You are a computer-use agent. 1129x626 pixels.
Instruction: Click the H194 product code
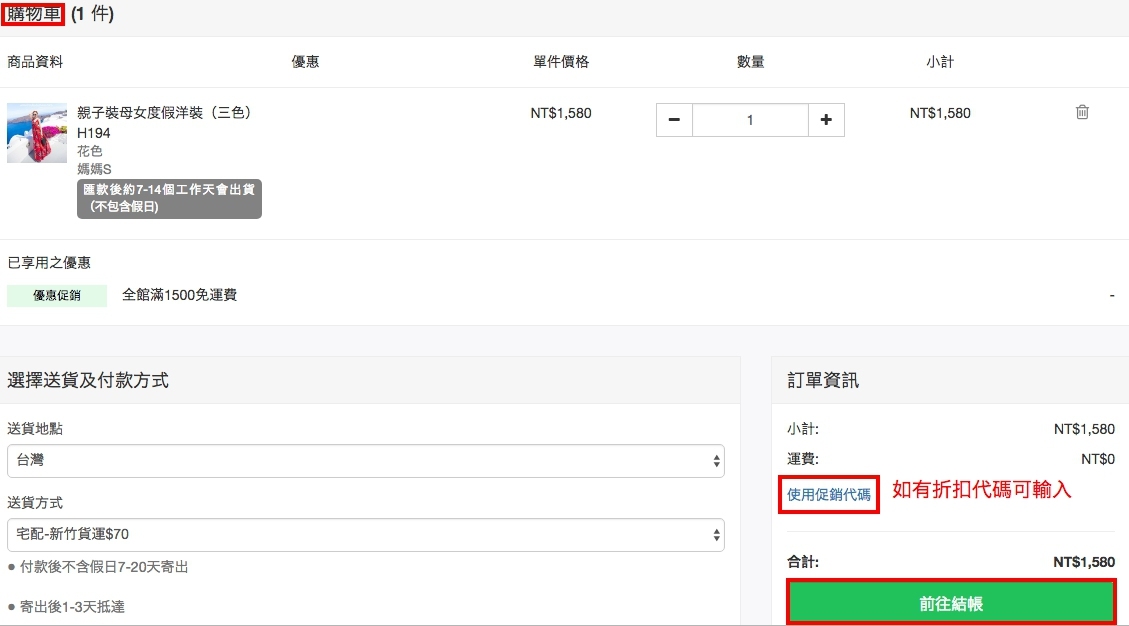coord(90,132)
